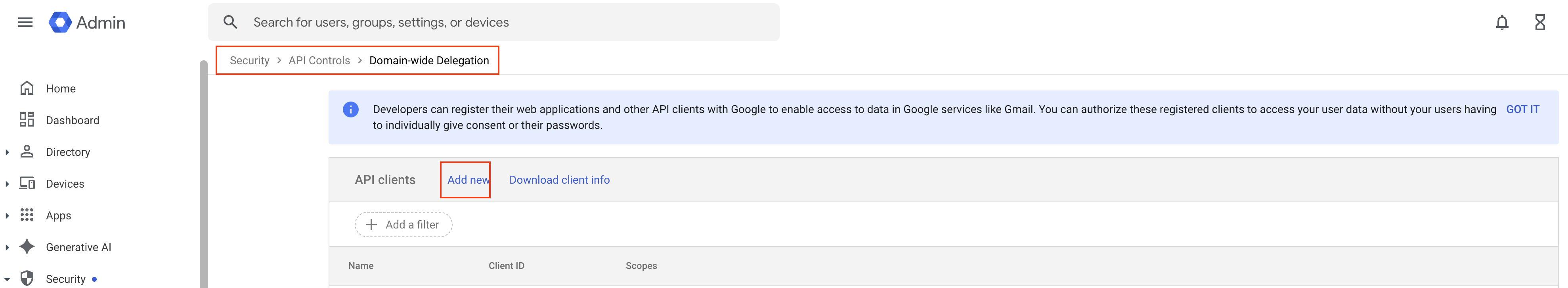Open the hourglass tasks icon
The image size is (1568, 288).
click(x=1539, y=23)
